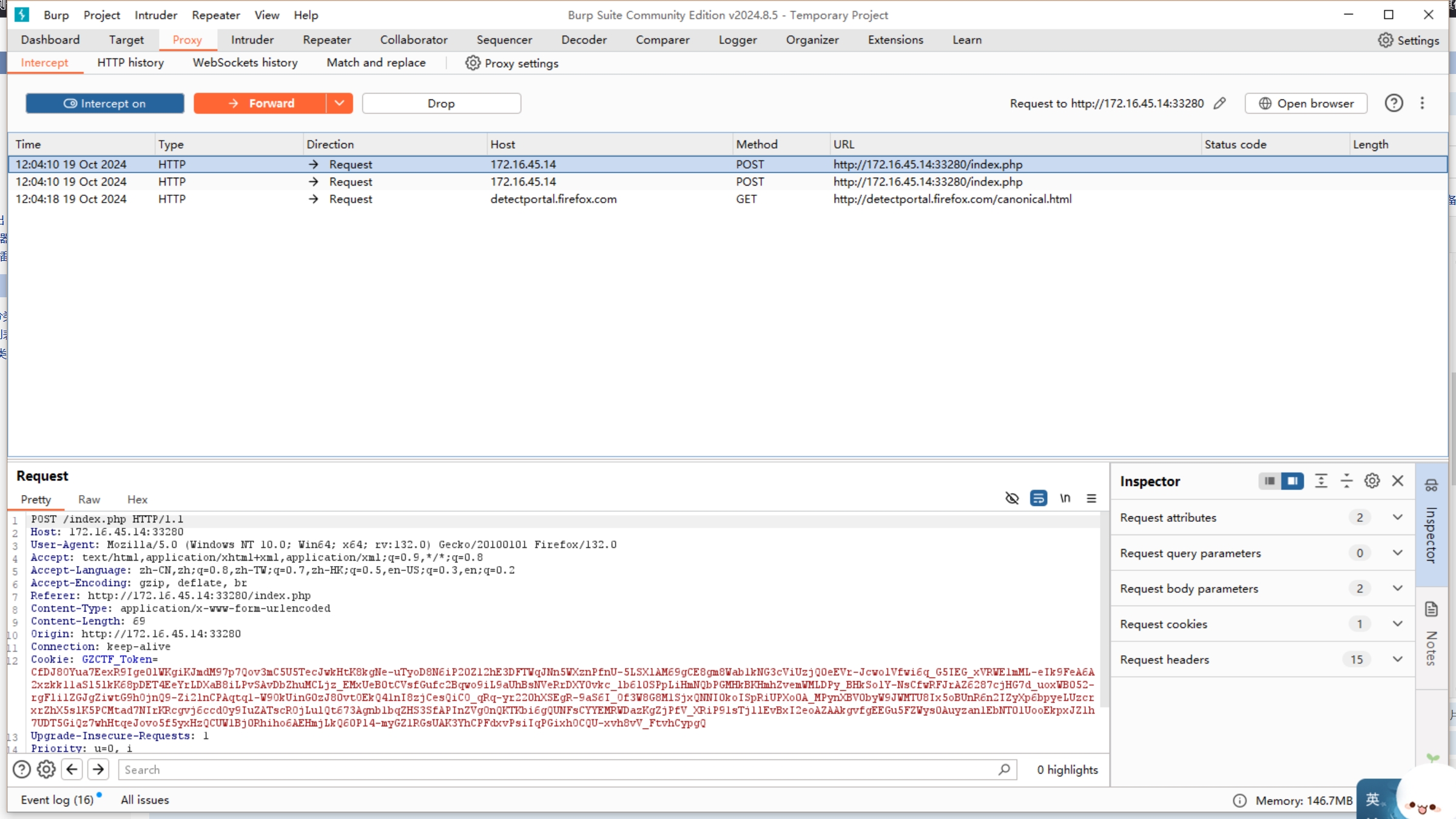This screenshot has height=819, width=1456.
Task: Expand all Inspector sections icon
Action: coord(1321,481)
